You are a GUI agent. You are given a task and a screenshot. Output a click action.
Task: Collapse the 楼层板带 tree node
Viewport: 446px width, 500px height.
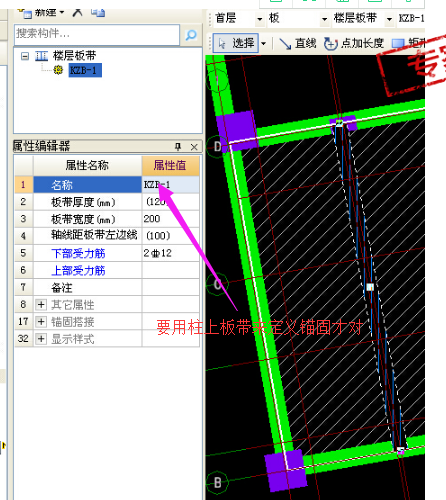pos(25,56)
